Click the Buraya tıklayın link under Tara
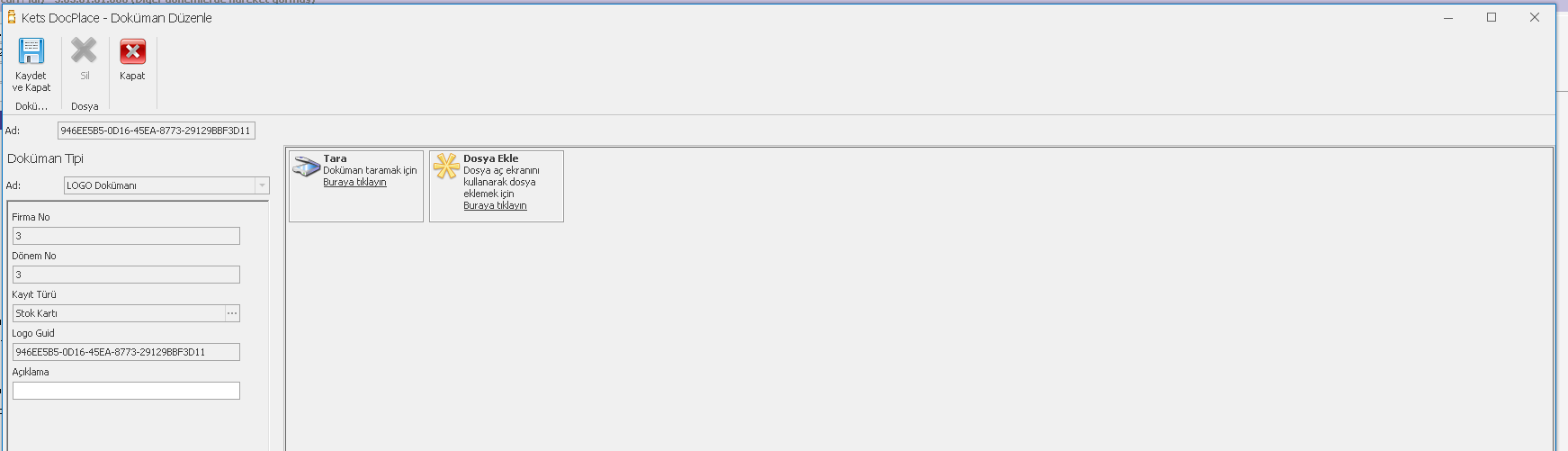Viewport: 1568px width, 451px height. [354, 182]
